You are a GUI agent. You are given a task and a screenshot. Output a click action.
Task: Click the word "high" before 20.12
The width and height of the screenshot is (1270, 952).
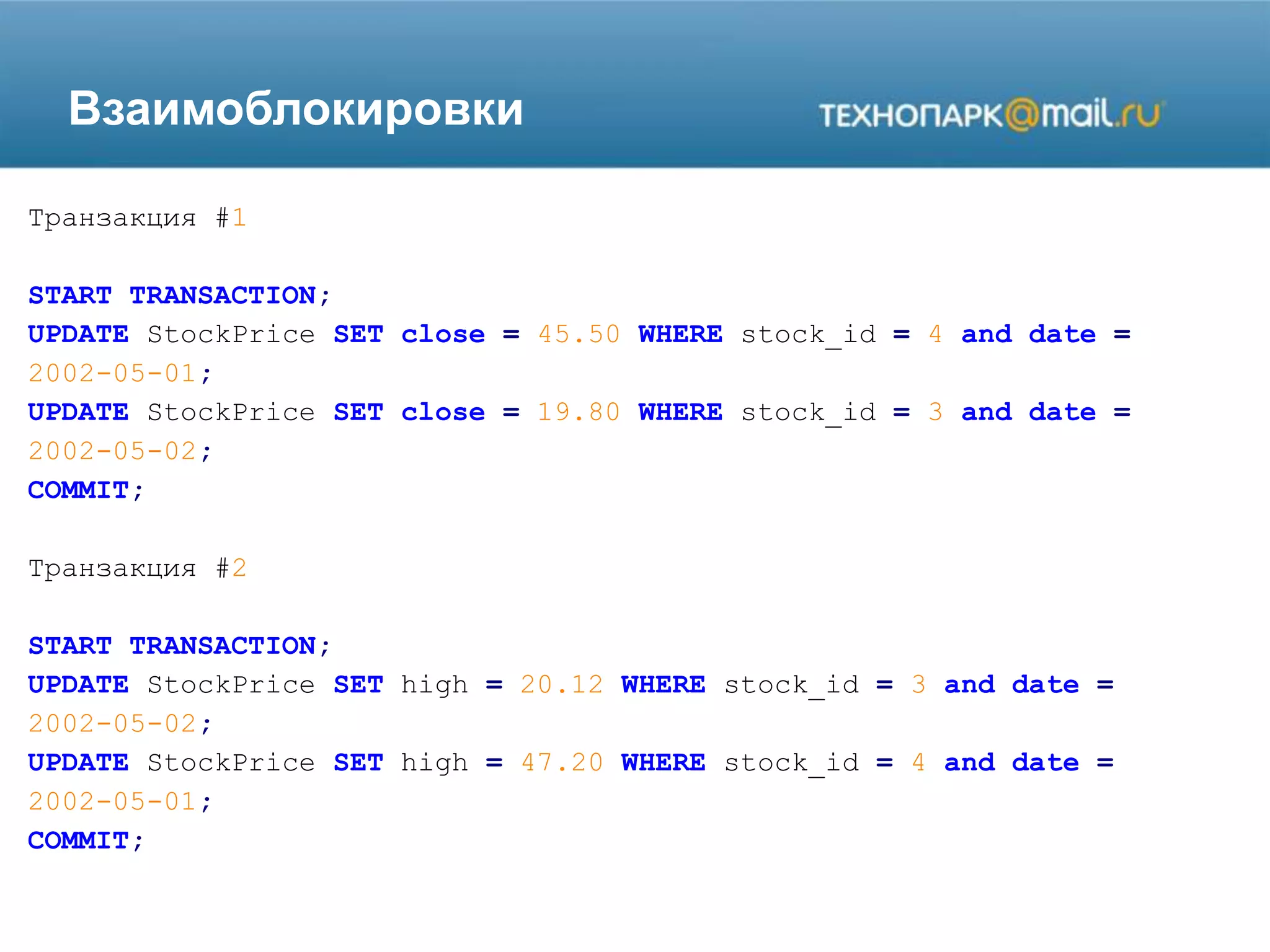[x=434, y=686]
